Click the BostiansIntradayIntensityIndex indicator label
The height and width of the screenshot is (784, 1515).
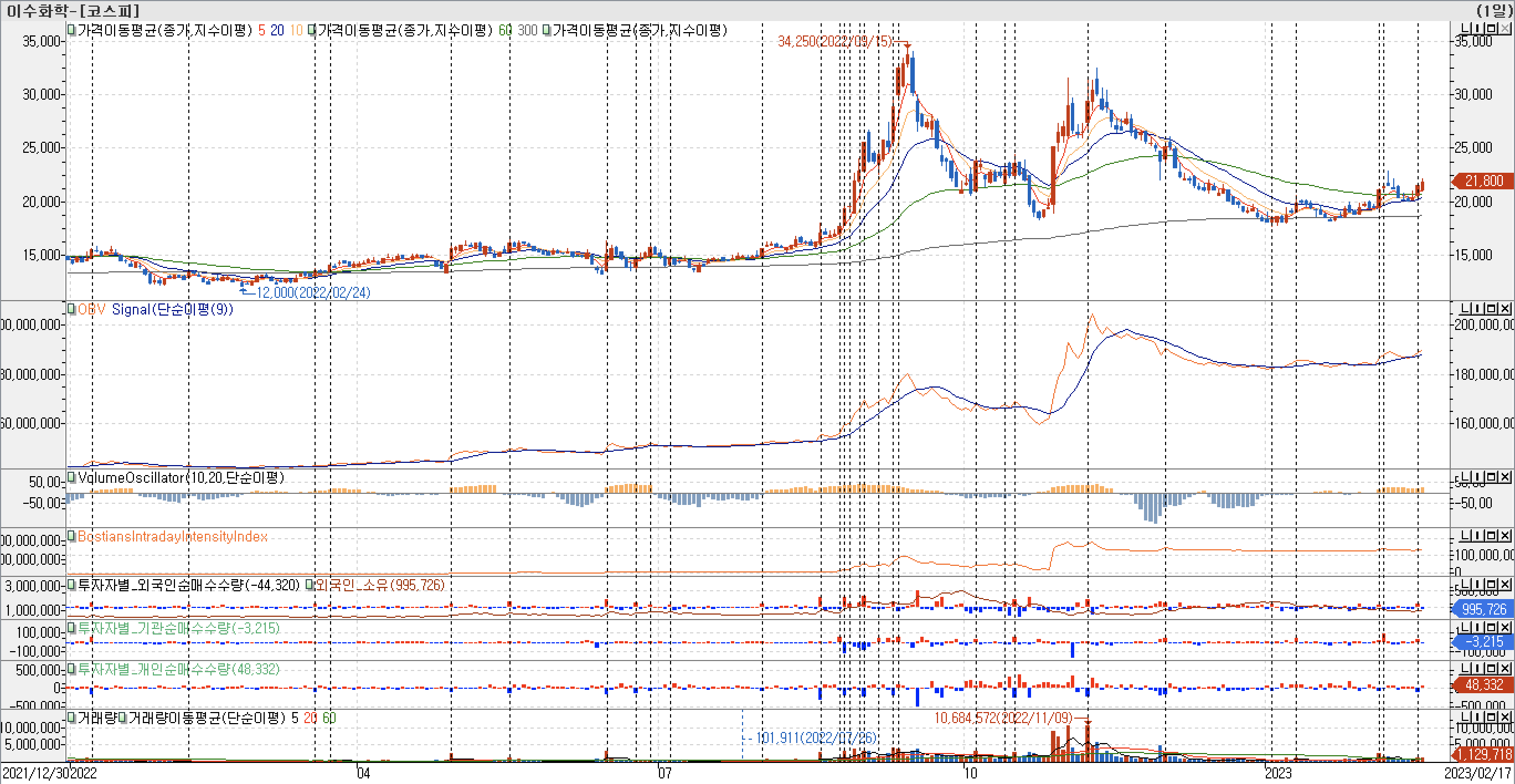[172, 537]
